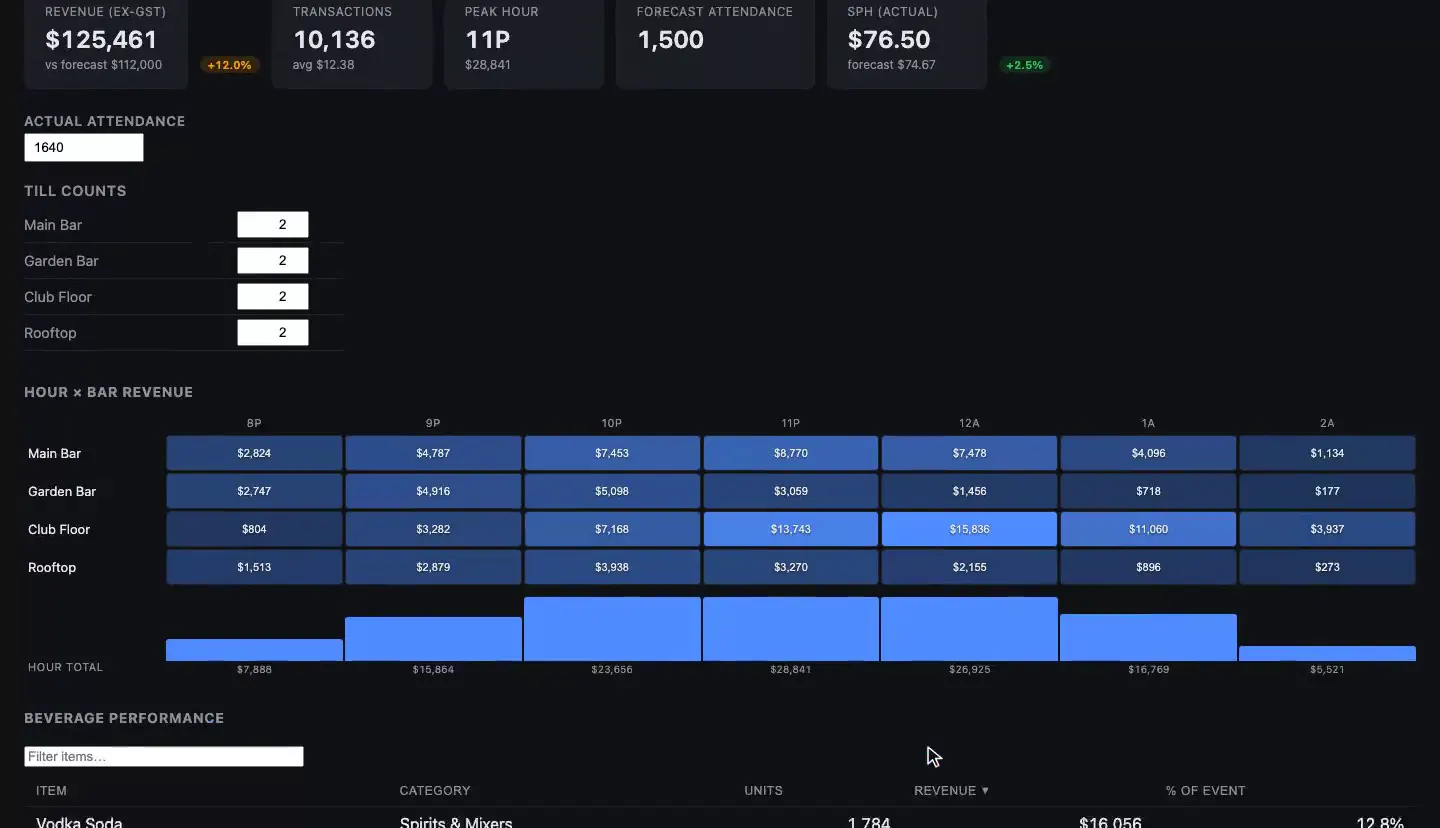Screen dimensions: 1440x828
Task: Focus the Filter items search box
Action: tap(164, 757)
